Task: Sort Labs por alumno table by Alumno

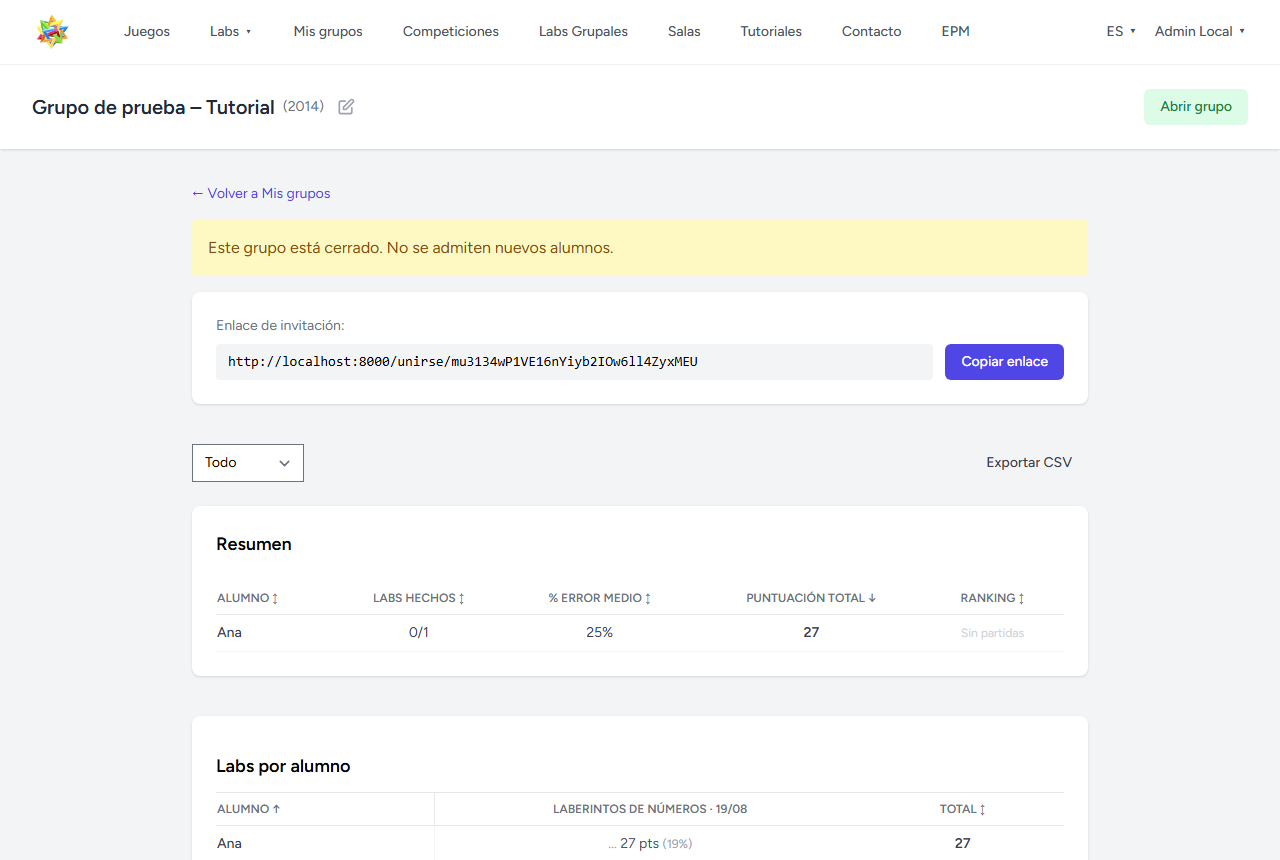Action: [x=249, y=809]
